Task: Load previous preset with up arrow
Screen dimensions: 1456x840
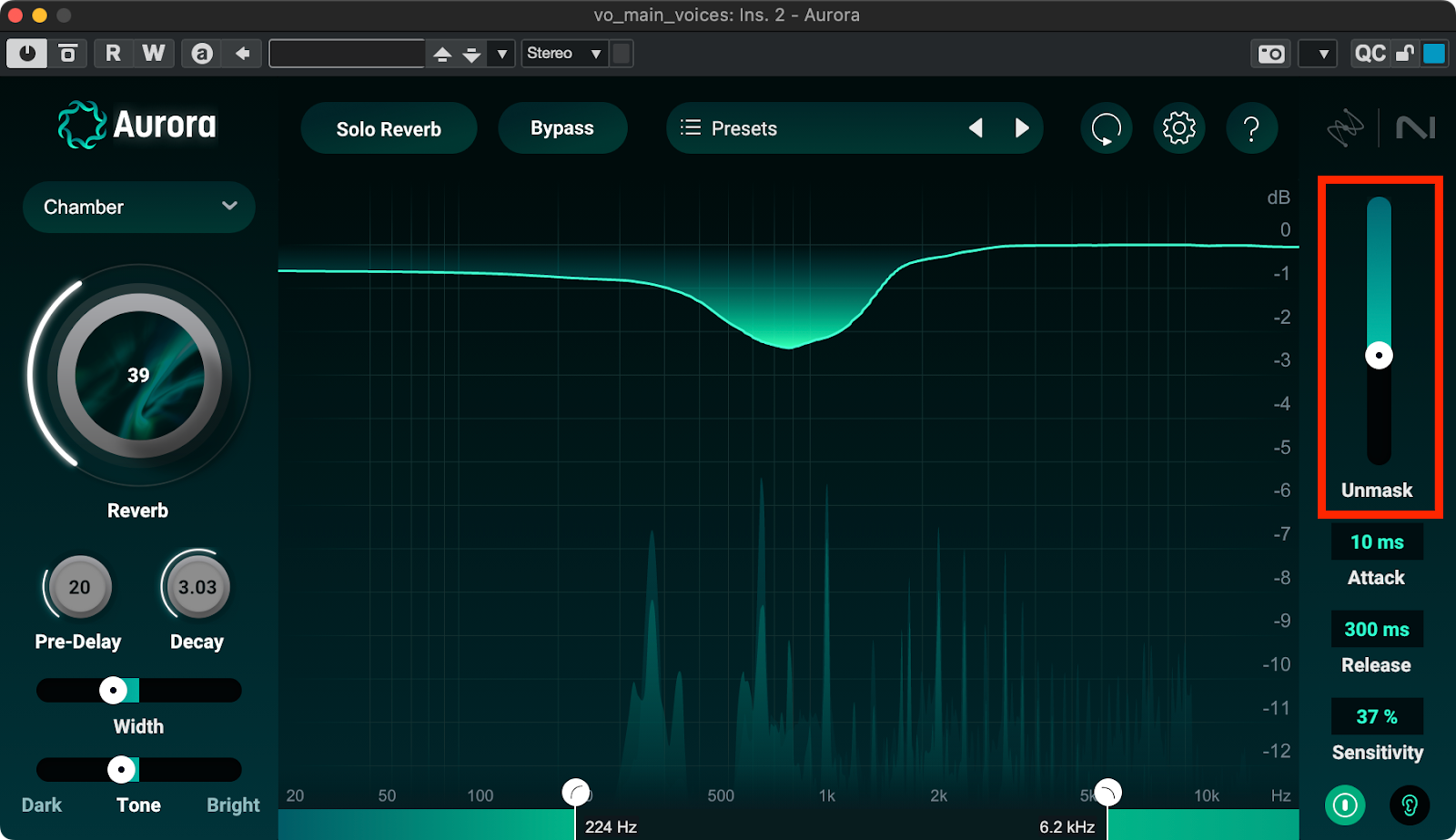Action: tap(442, 54)
